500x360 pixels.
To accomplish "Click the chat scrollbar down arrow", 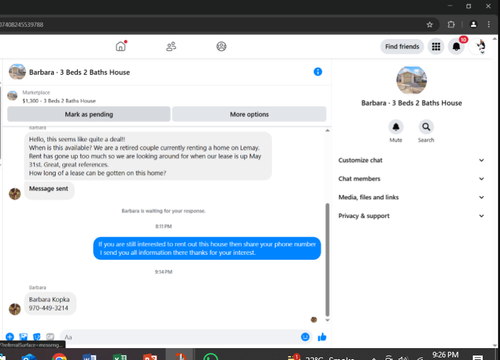I will pyautogui.click(x=327, y=320).
